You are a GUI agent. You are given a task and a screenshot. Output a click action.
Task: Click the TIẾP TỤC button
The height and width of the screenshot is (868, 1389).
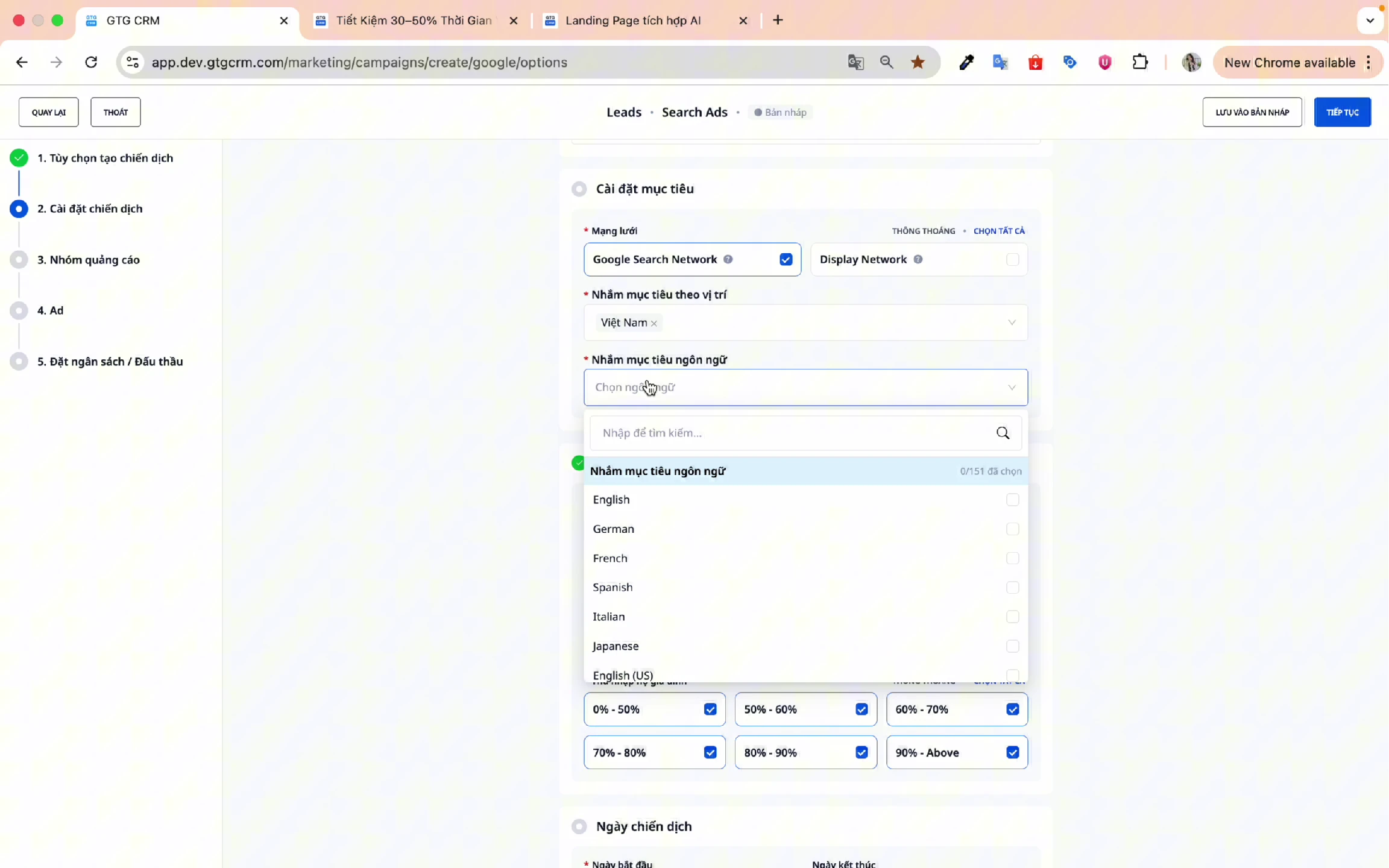(1342, 112)
